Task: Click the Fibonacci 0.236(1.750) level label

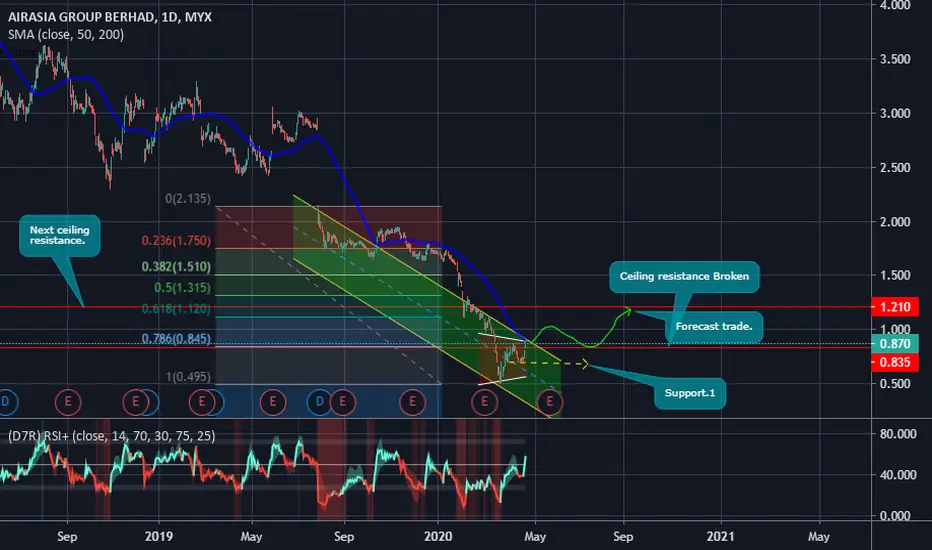Action: point(176,241)
